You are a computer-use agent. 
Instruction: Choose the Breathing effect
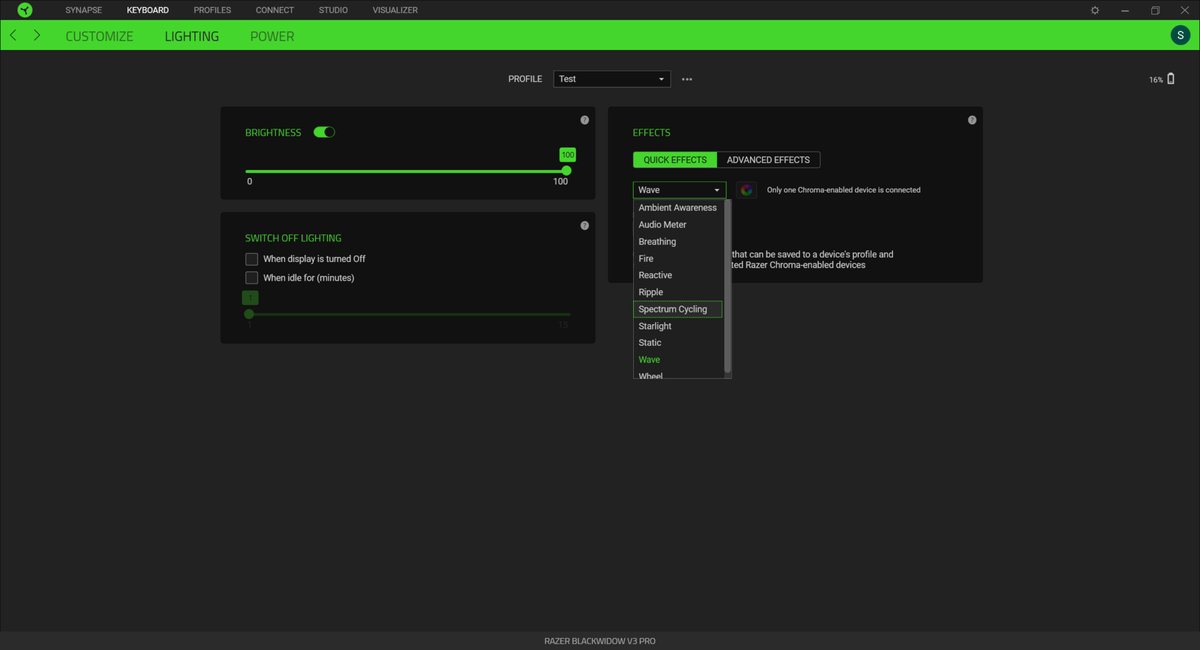point(678,242)
